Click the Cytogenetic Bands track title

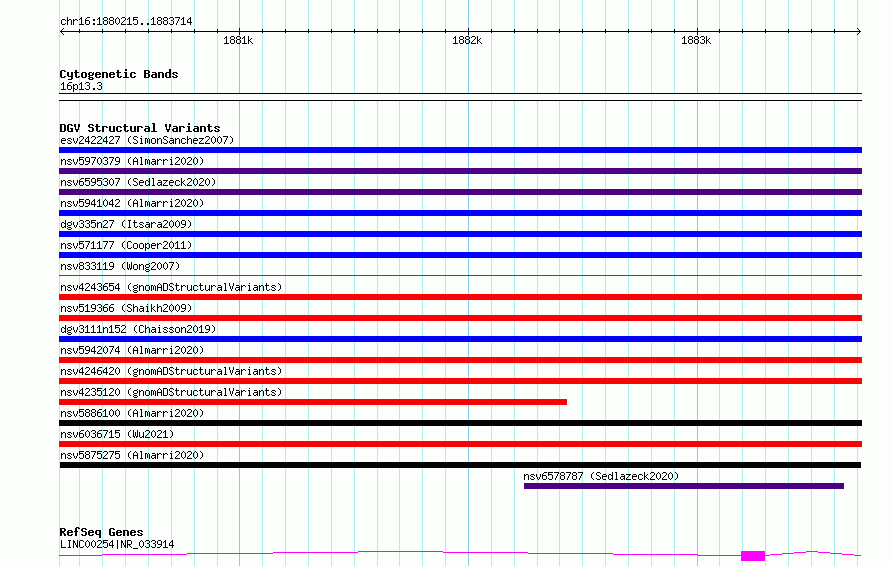pos(119,74)
